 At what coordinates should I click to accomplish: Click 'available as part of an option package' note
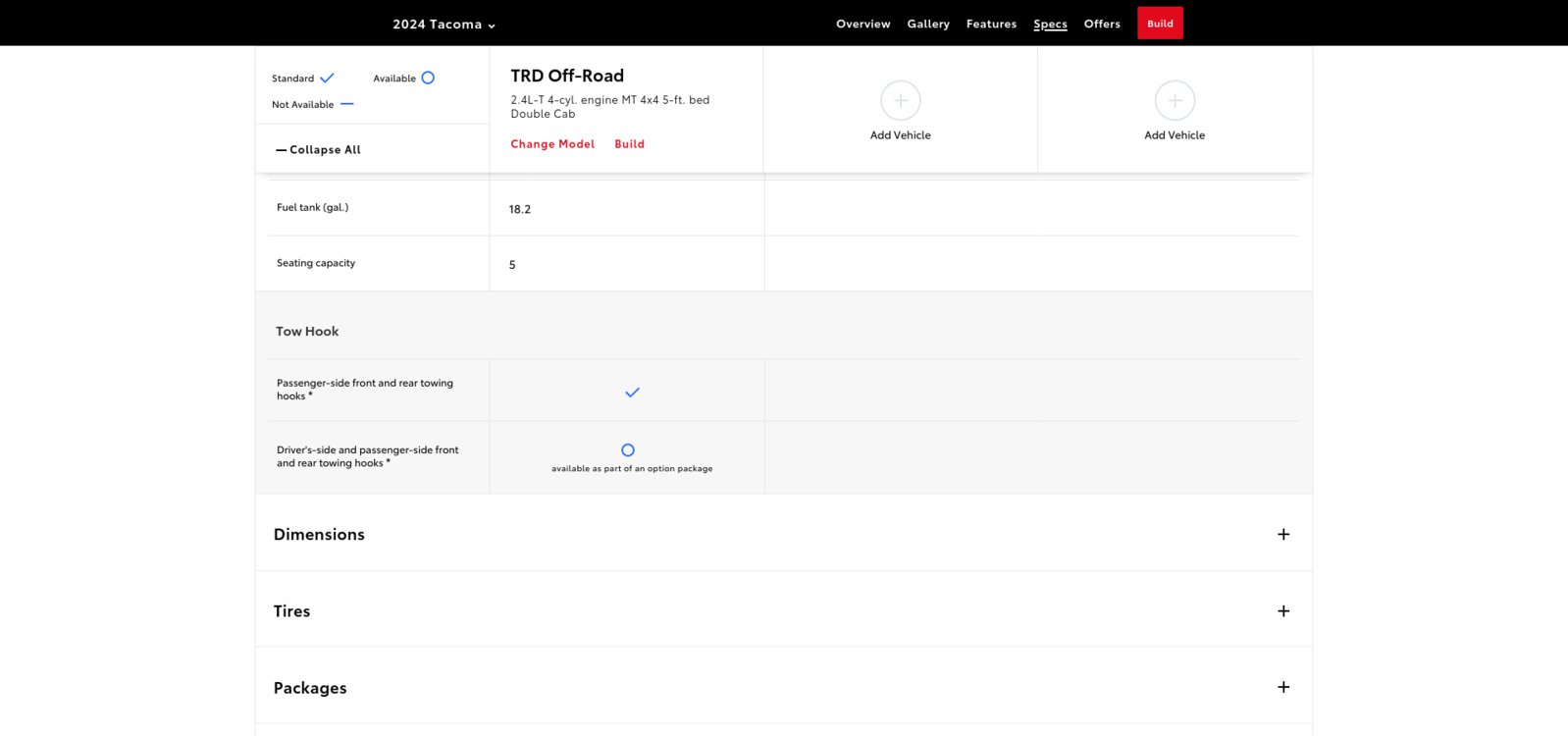tap(632, 469)
